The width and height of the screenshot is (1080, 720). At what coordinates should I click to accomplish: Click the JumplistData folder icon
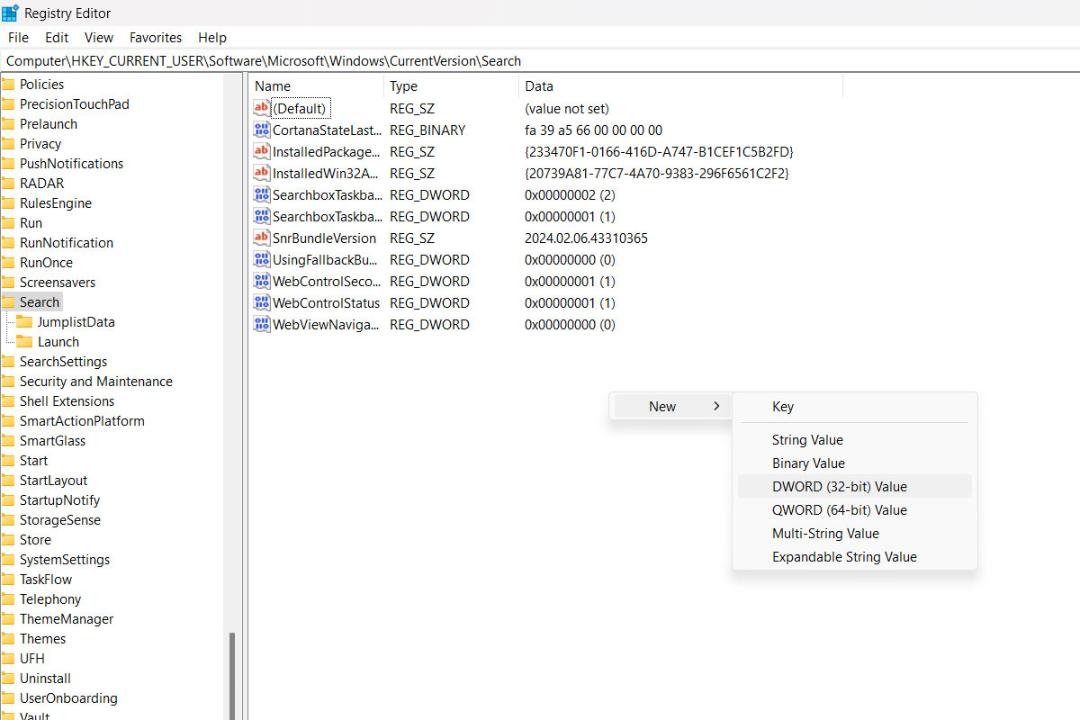[25, 322]
